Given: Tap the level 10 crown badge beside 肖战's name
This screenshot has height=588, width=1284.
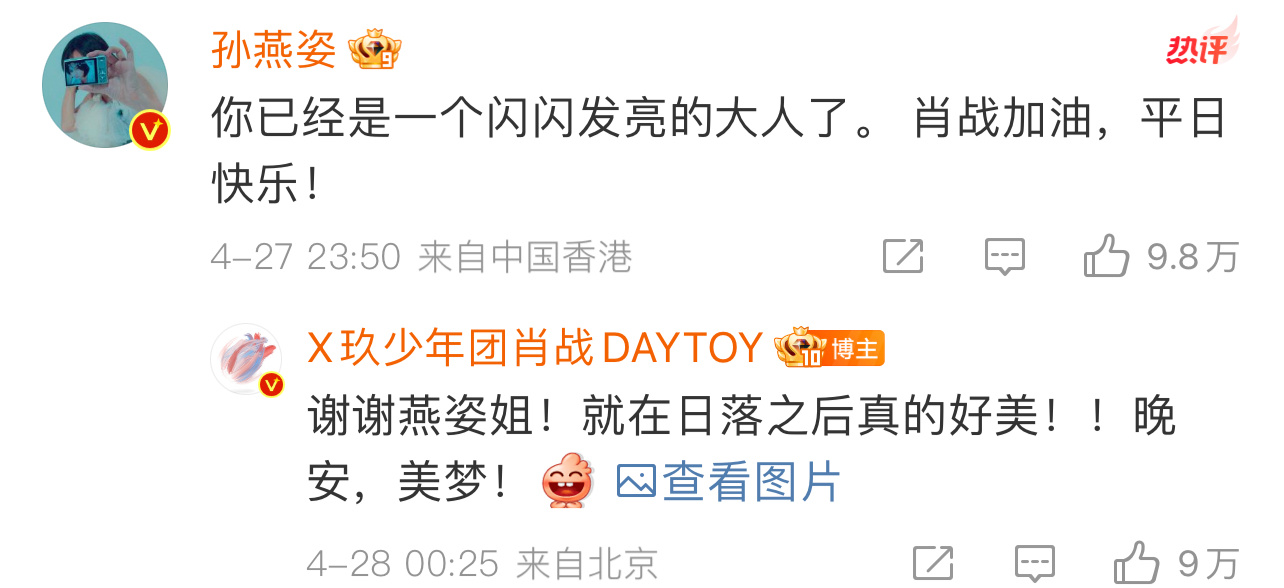Looking at the screenshot, I should [x=798, y=348].
